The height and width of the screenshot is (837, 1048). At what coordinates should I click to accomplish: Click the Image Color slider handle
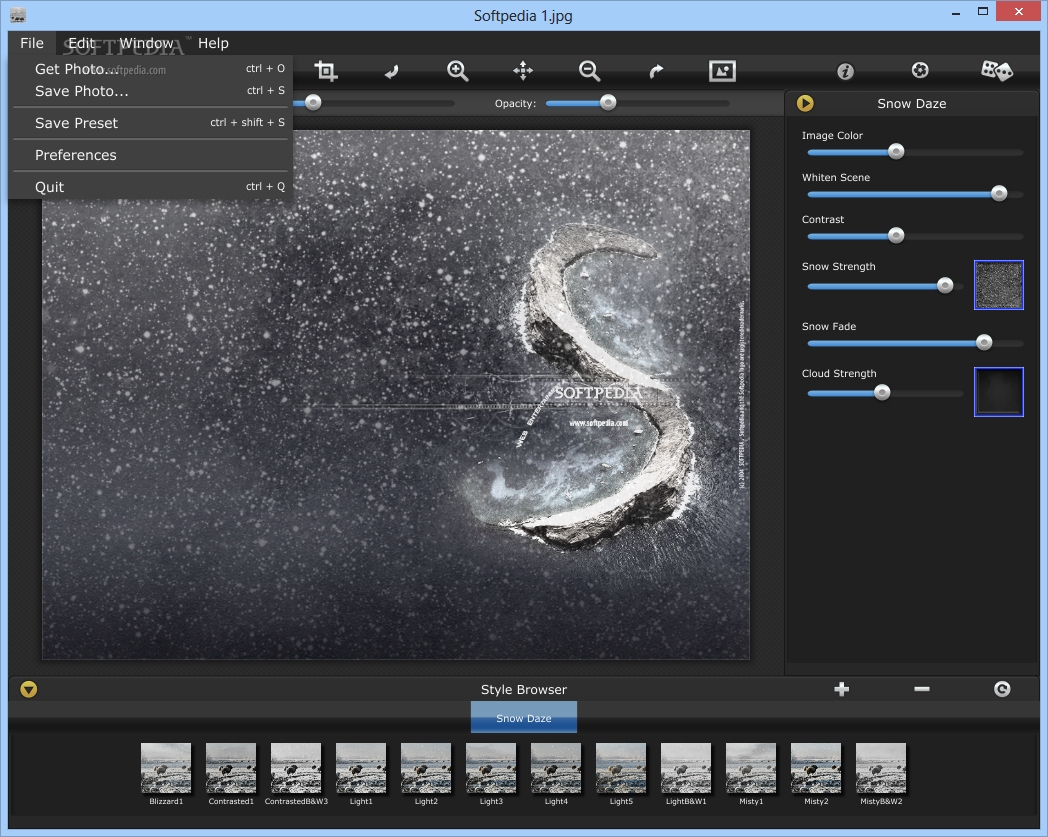coord(896,152)
